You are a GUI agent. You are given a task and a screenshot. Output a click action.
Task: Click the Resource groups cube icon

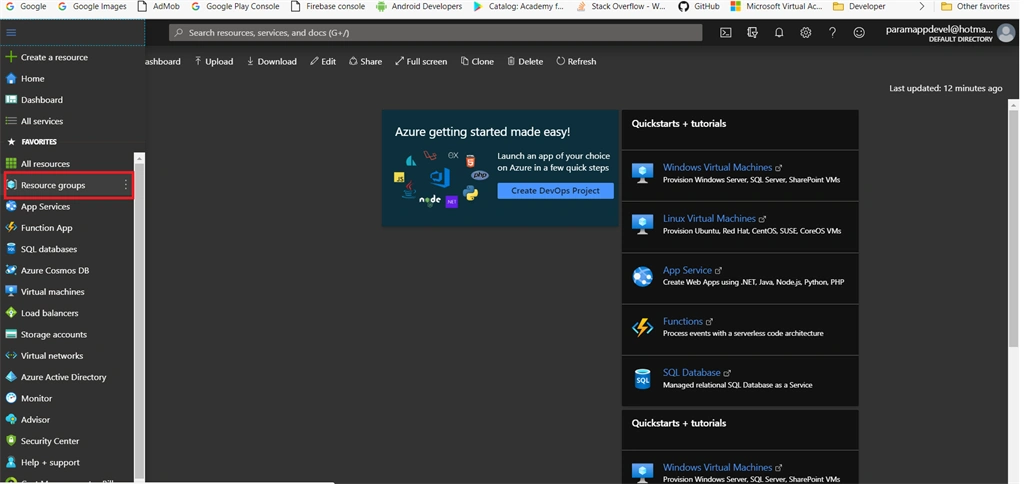(x=11, y=185)
